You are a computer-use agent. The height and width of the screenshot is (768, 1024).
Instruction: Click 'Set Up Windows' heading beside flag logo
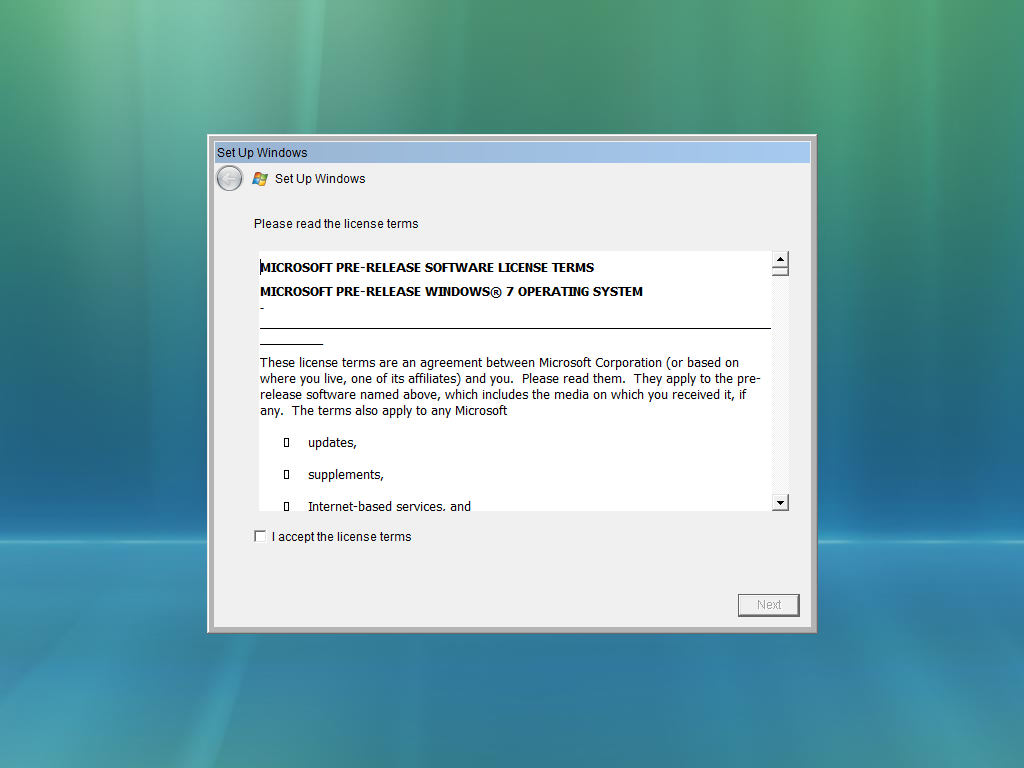click(320, 179)
